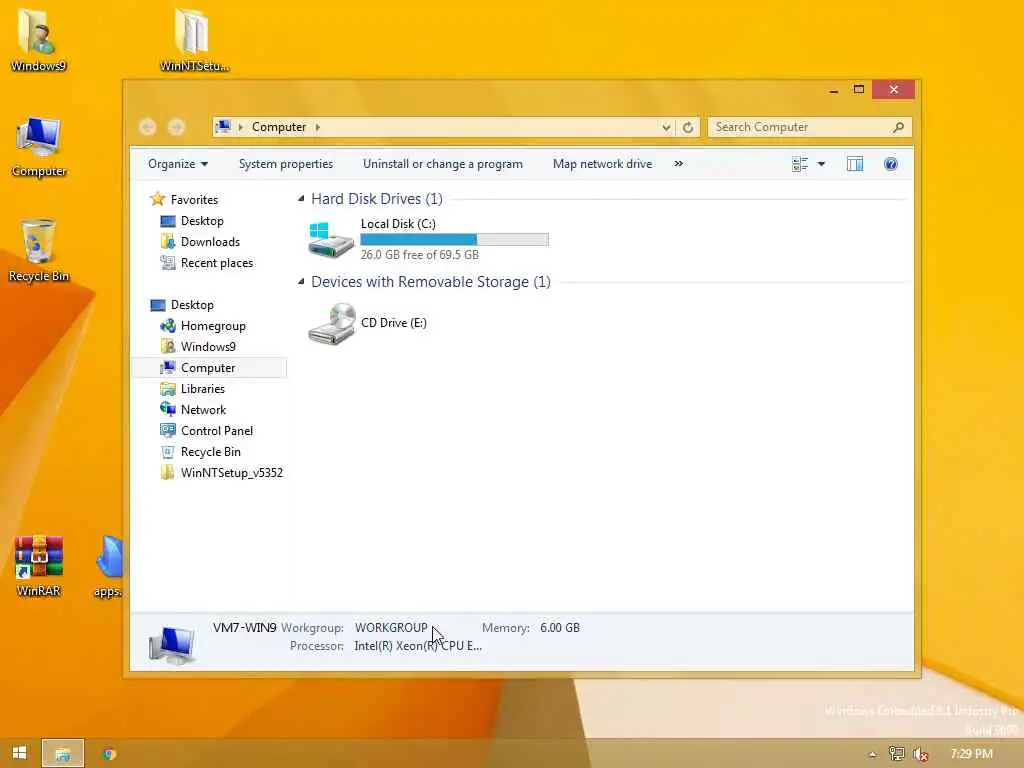Change the view layout icon
The image size is (1024, 768).
[800, 164]
